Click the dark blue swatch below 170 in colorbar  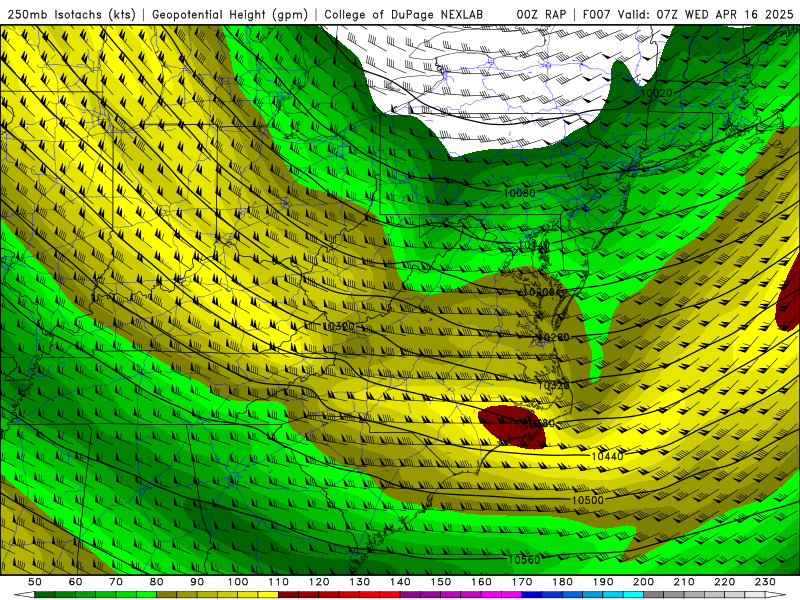click(532, 595)
